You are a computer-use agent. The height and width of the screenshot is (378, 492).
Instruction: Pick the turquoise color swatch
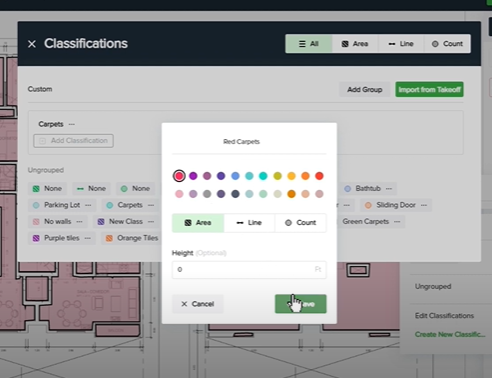(263, 176)
